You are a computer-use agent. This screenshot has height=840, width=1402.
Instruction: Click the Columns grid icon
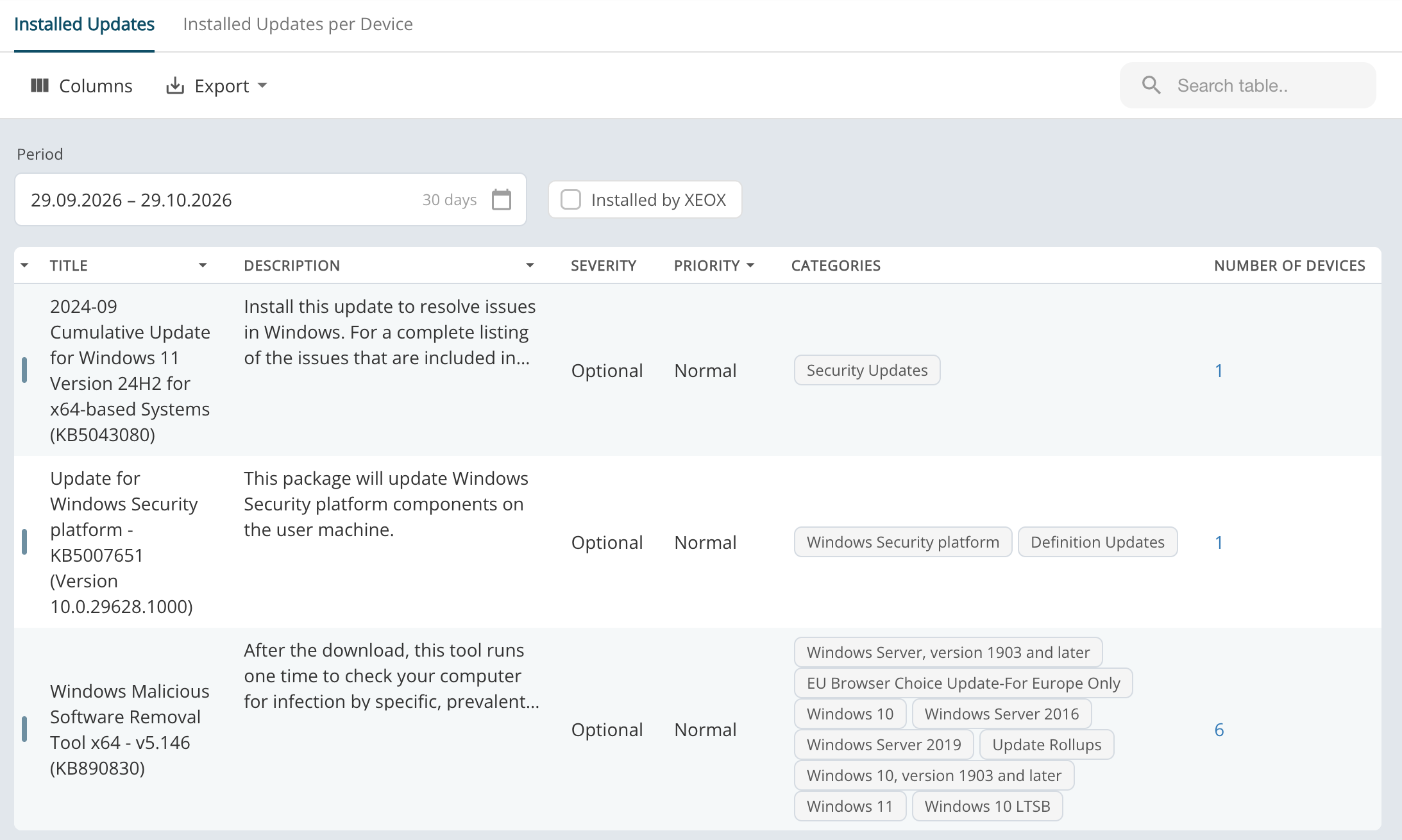(40, 86)
